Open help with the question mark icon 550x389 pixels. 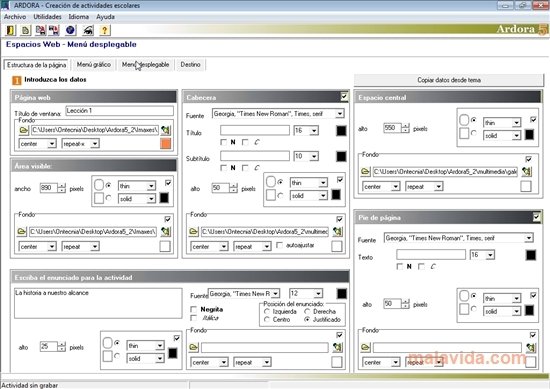point(105,31)
